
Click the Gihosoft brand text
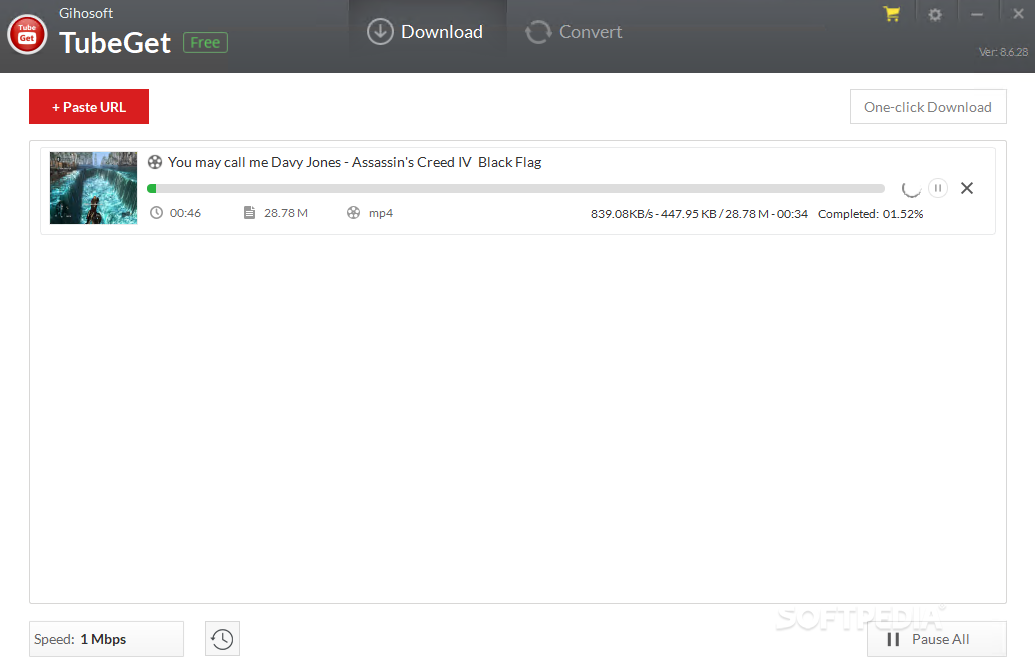(x=86, y=13)
